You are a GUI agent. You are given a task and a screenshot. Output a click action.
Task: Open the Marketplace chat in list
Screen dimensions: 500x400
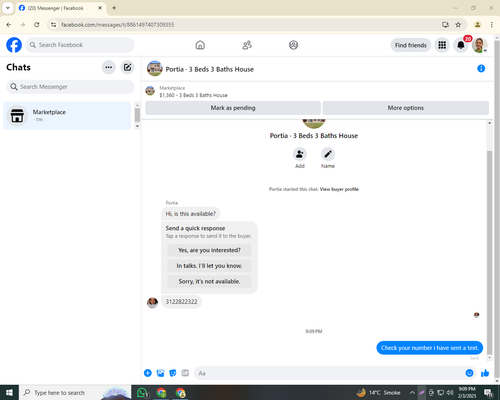pyautogui.click(x=67, y=116)
